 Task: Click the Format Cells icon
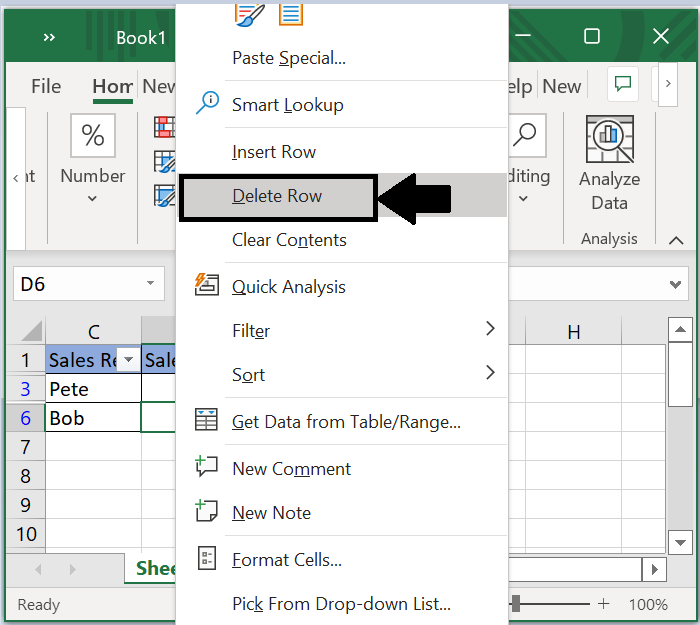point(207,559)
